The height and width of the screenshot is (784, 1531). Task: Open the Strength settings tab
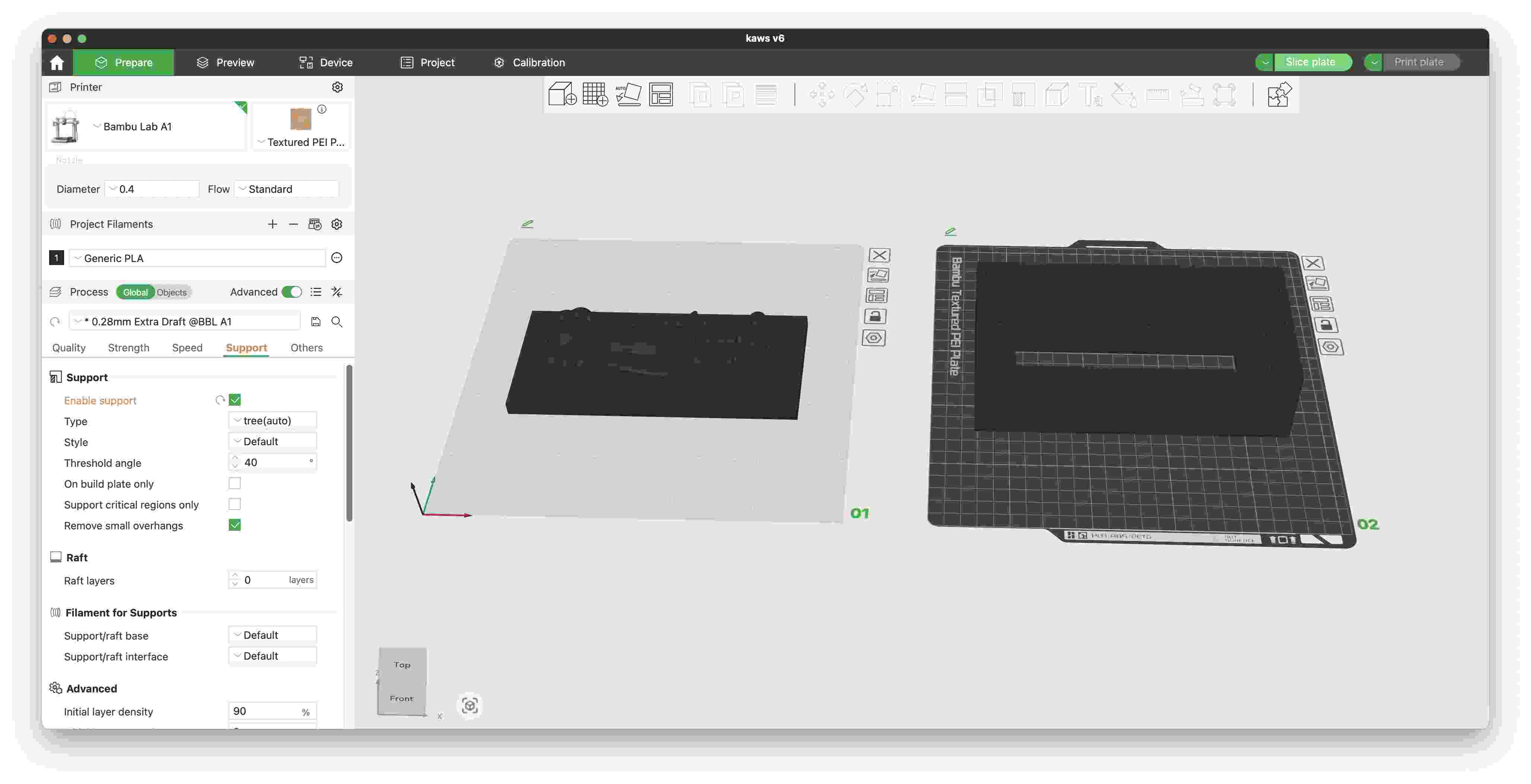129,347
